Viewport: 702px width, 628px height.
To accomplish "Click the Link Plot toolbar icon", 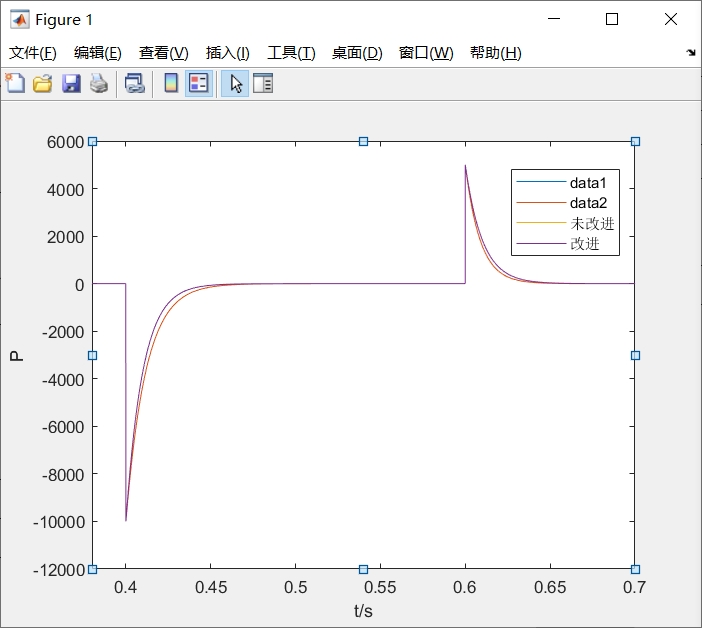I will [134, 84].
